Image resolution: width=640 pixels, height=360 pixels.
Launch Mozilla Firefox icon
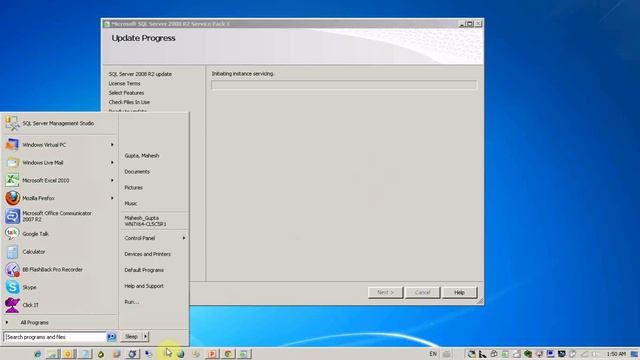click(12, 198)
